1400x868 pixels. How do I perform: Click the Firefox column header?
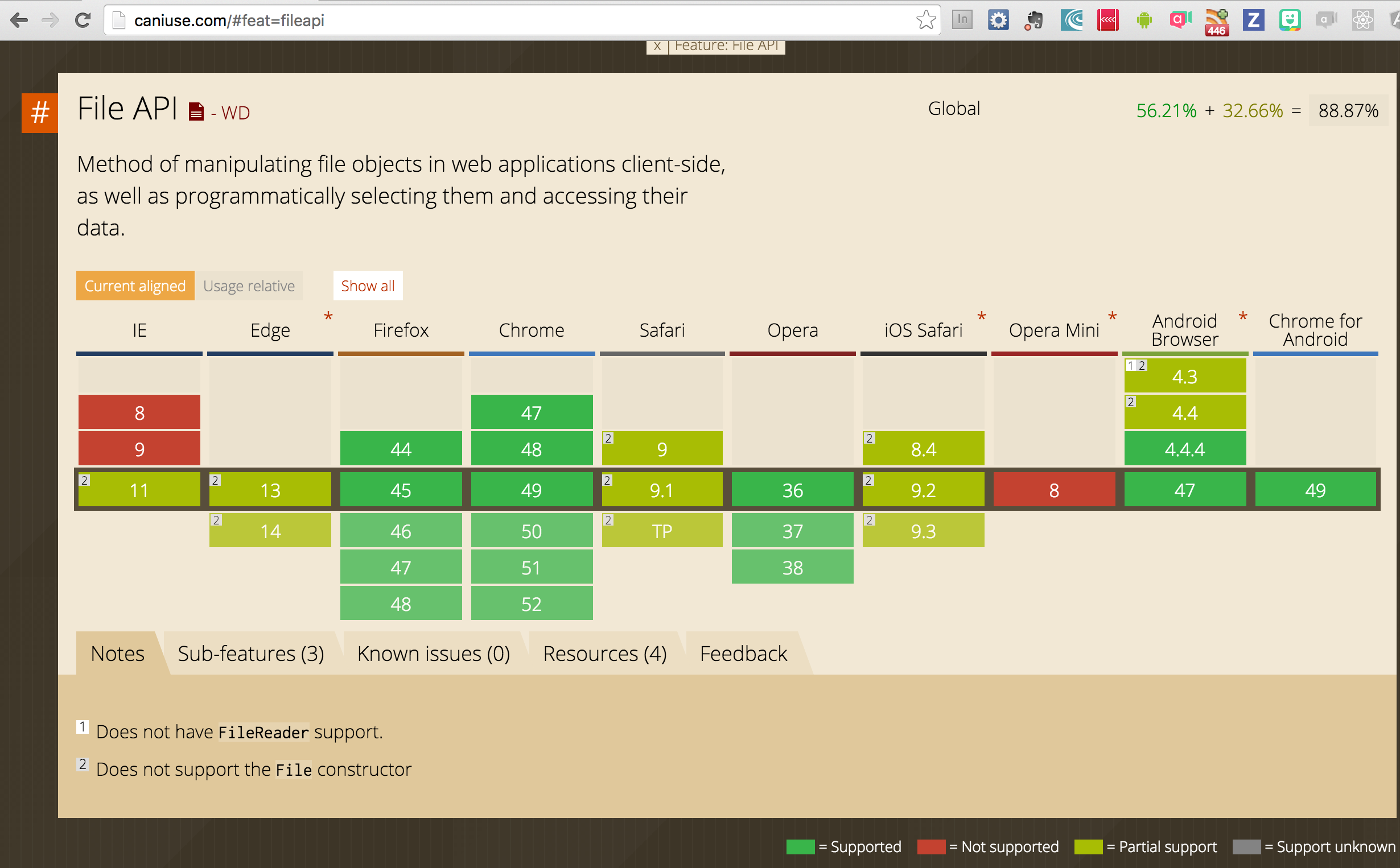click(401, 330)
